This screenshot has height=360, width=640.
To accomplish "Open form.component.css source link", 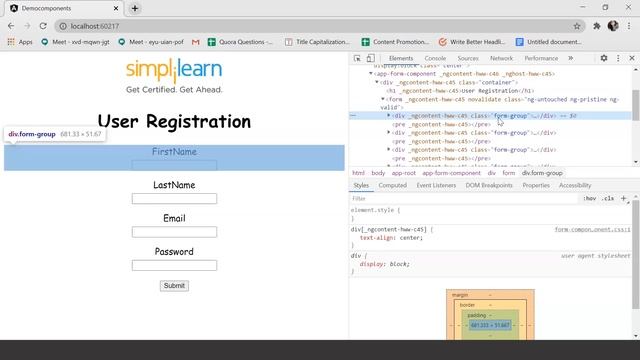I will point(592,229).
